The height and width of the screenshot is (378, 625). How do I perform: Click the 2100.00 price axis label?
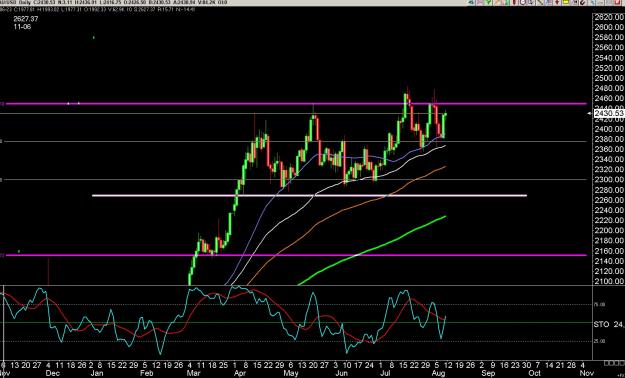(x=609, y=281)
